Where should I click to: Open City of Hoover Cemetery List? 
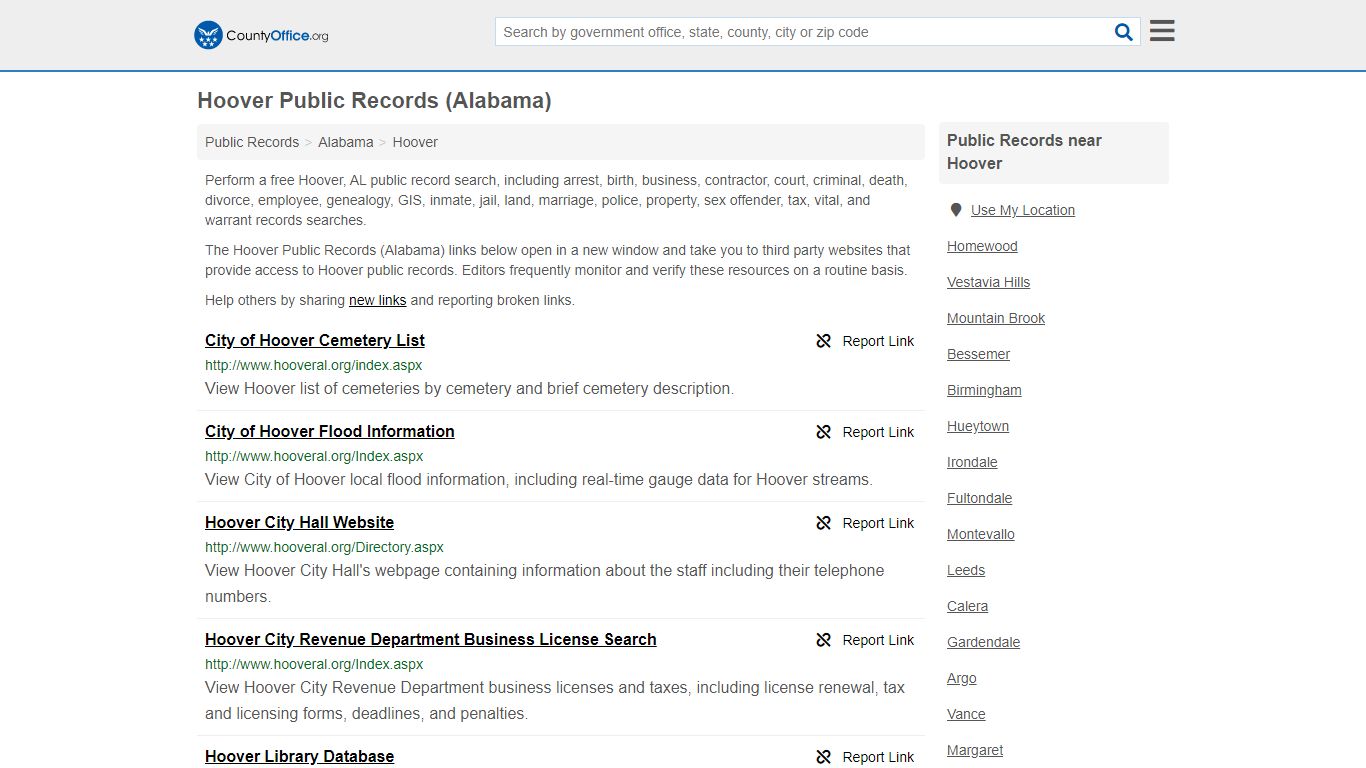315,340
